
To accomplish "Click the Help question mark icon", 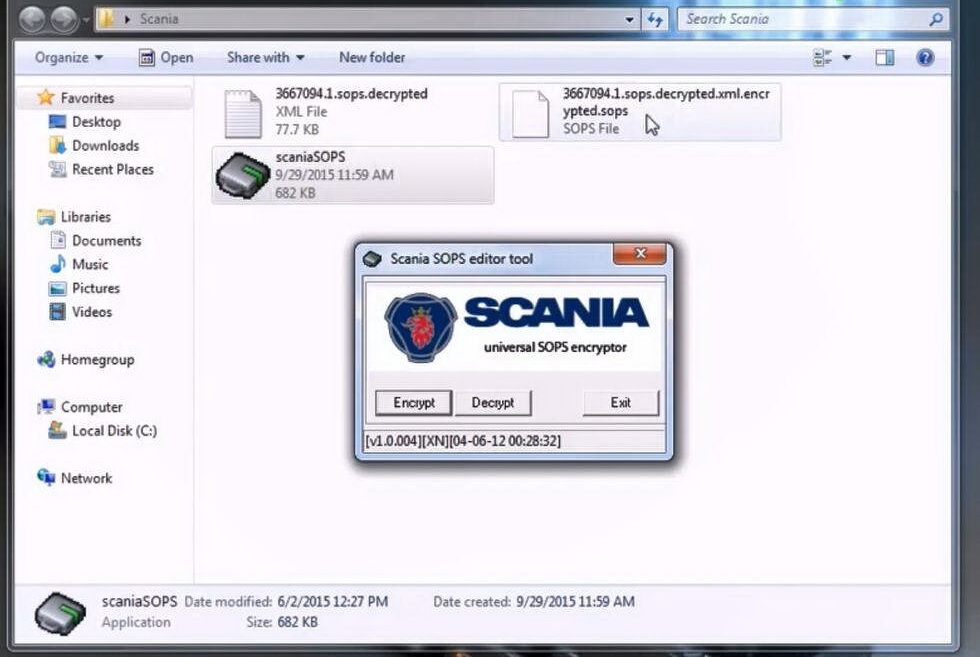I will coord(925,58).
